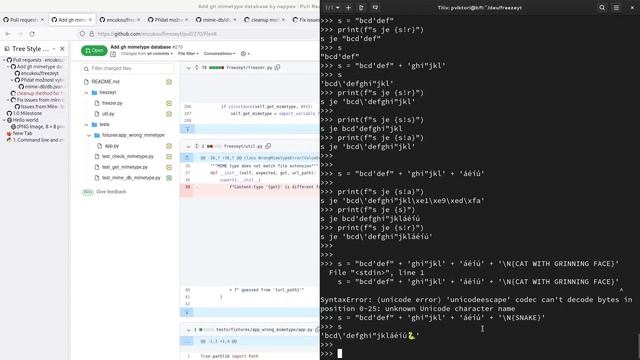
Task: Select 'cleanup method' tab in sidebar tree
Action: coord(38,93)
